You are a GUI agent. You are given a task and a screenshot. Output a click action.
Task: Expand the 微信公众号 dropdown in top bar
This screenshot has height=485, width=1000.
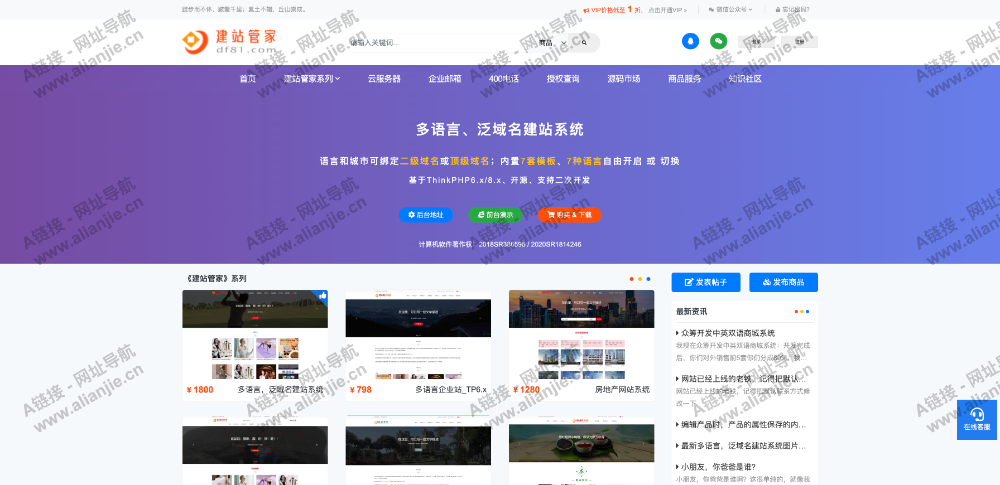(x=730, y=10)
